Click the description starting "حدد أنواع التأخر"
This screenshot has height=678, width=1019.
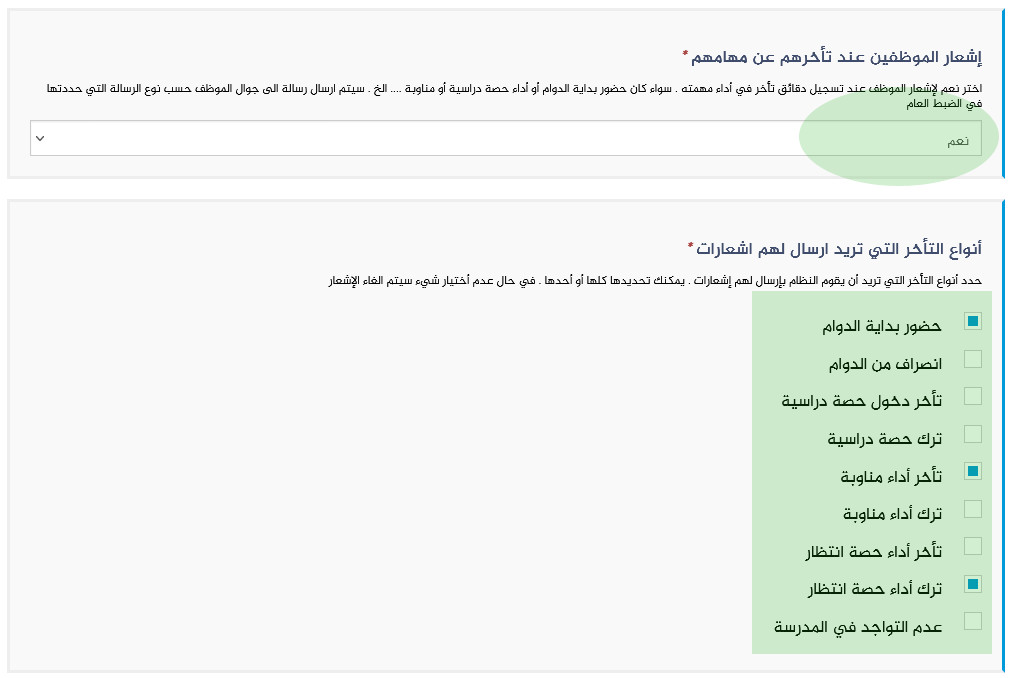point(655,280)
